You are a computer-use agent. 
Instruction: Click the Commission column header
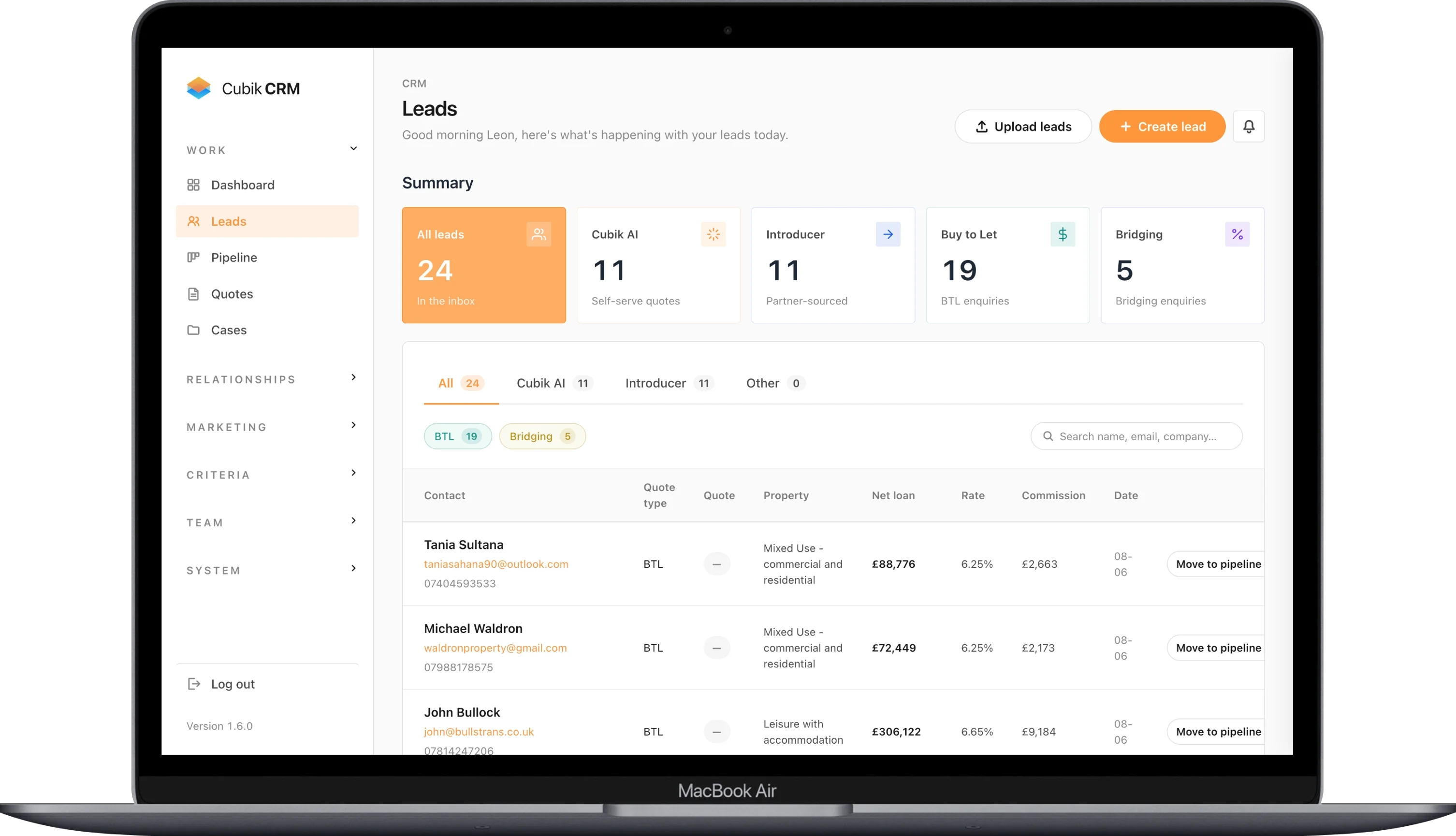(x=1053, y=495)
